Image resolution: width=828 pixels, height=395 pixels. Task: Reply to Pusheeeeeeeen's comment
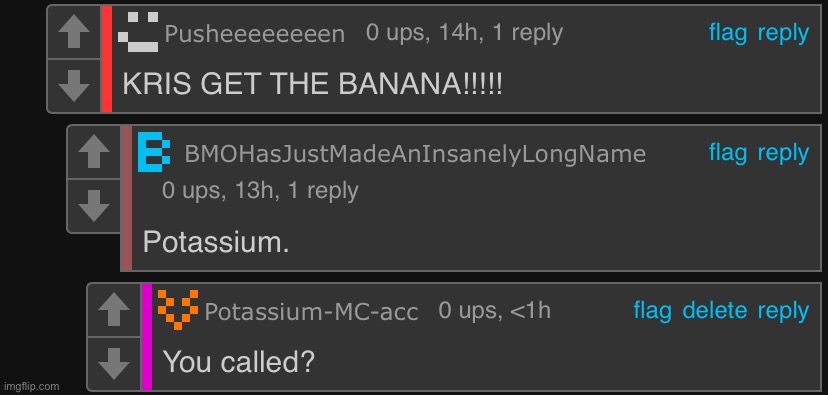pyautogui.click(x=783, y=33)
